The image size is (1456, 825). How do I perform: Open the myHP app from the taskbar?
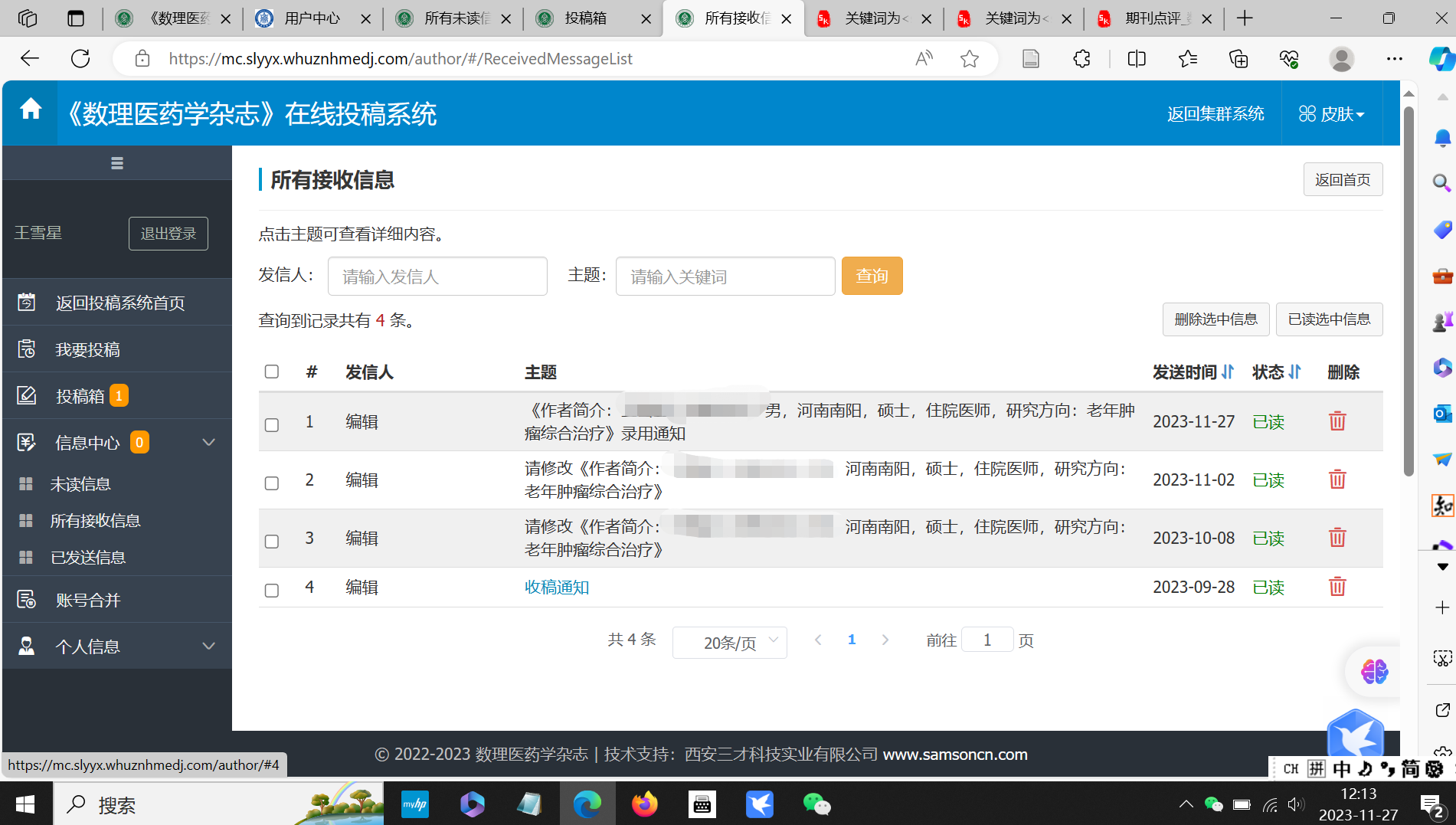415,804
